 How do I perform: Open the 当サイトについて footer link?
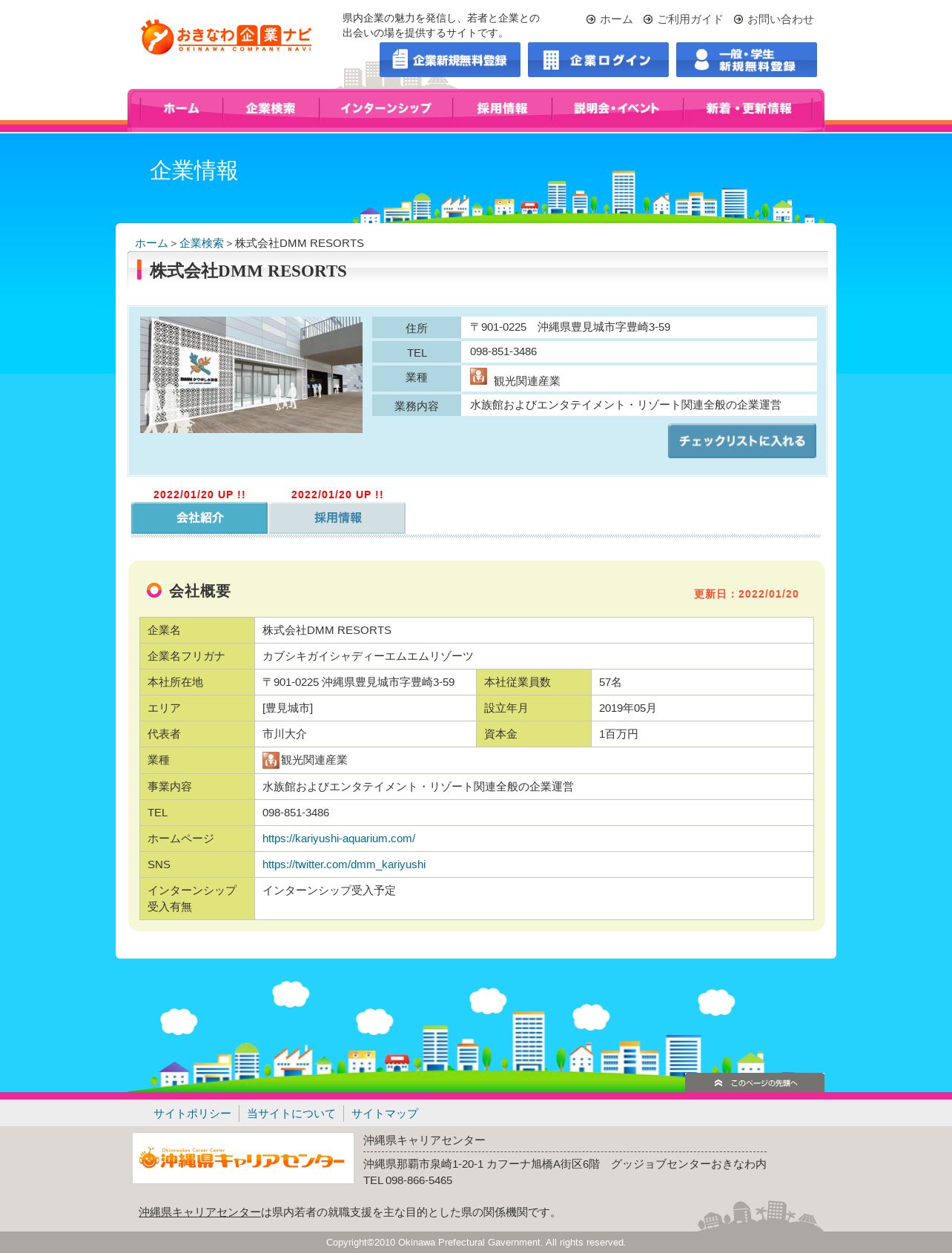click(291, 1114)
